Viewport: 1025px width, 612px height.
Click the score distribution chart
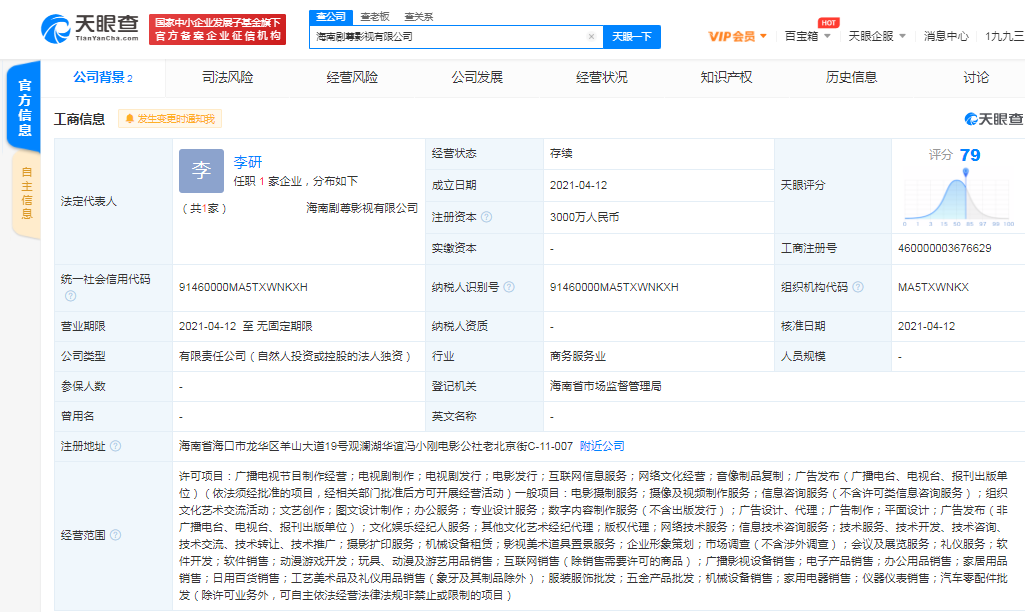958,198
